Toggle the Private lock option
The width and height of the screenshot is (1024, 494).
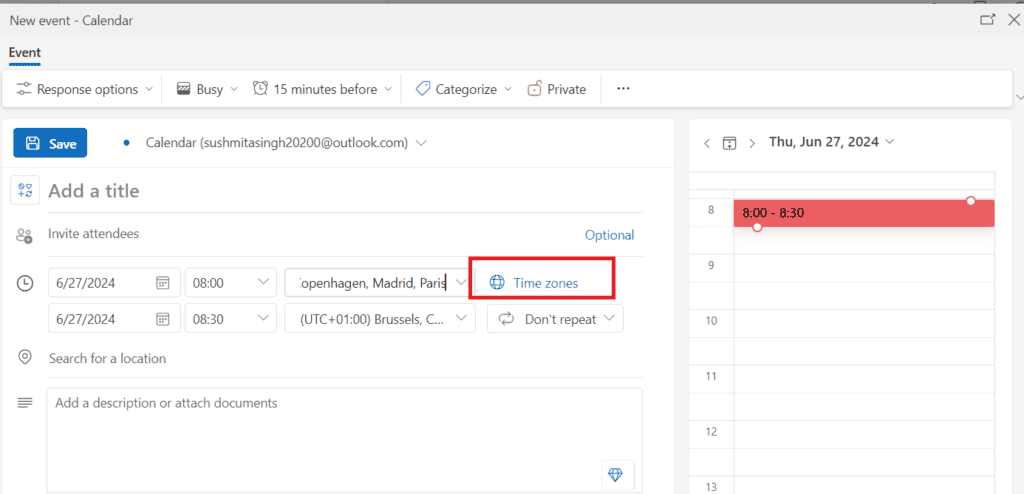pos(557,89)
